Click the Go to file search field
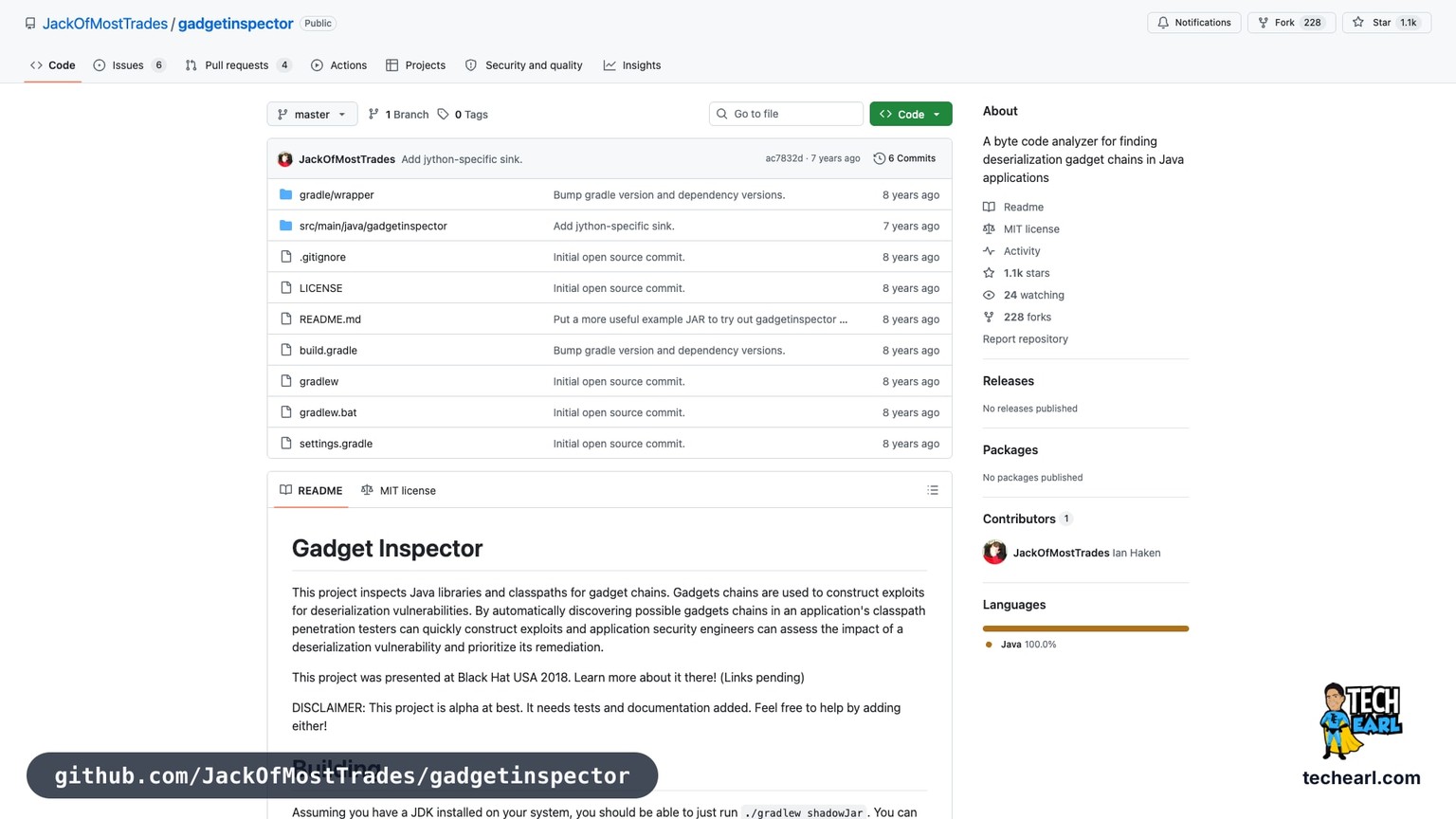This screenshot has width=1456, height=819. (x=786, y=114)
